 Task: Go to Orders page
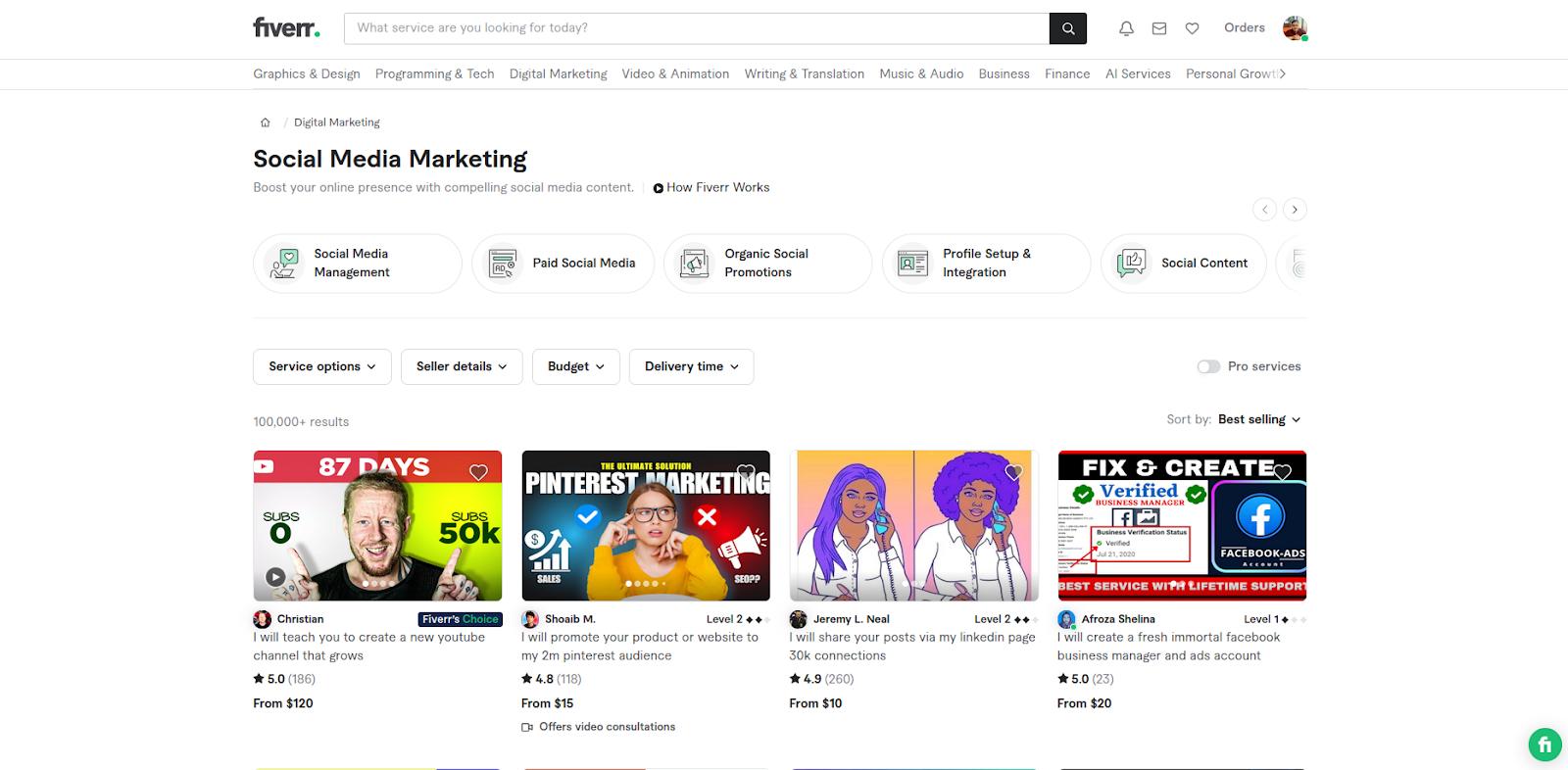pyautogui.click(x=1245, y=27)
